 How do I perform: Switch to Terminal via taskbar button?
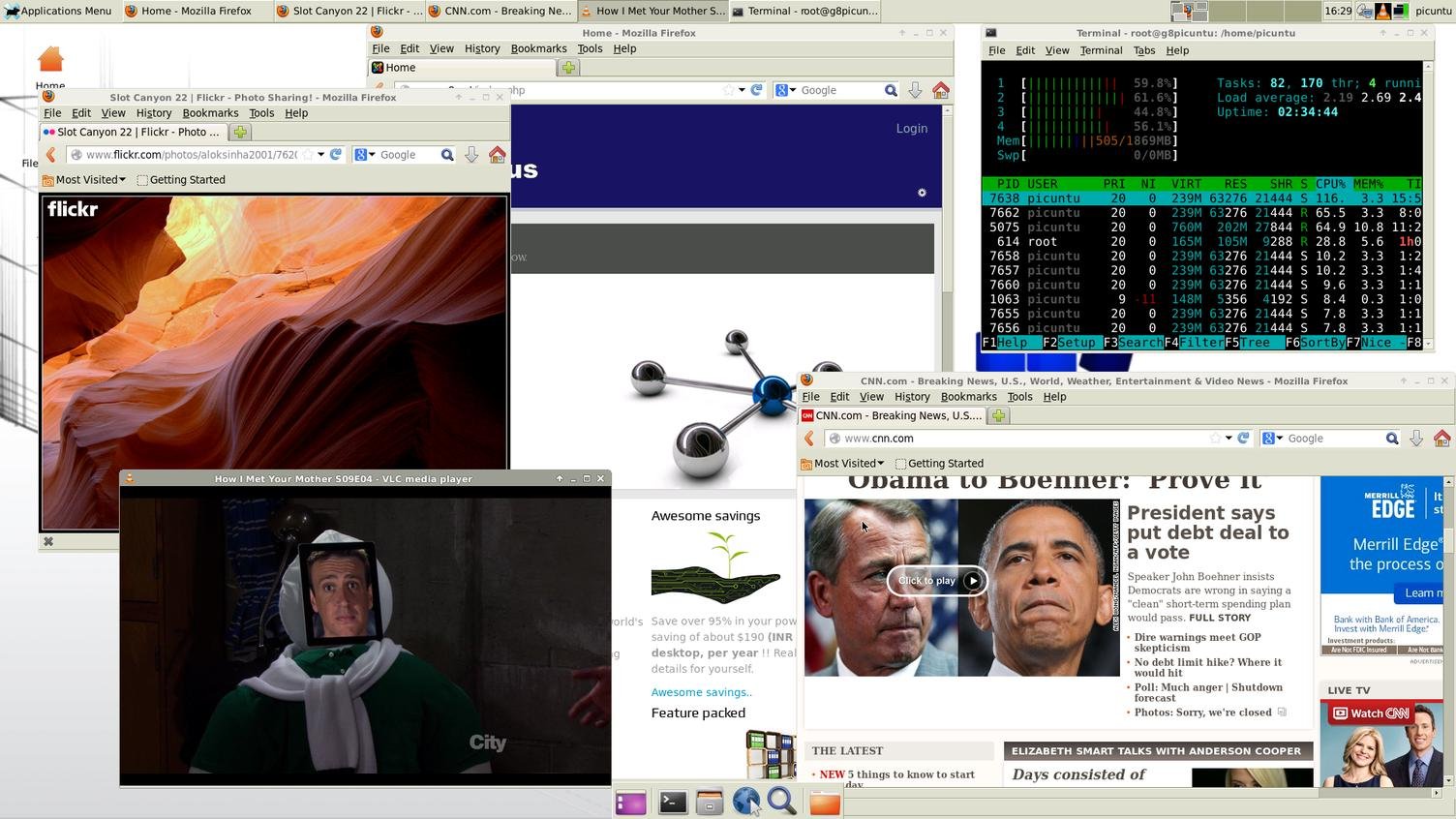805,11
